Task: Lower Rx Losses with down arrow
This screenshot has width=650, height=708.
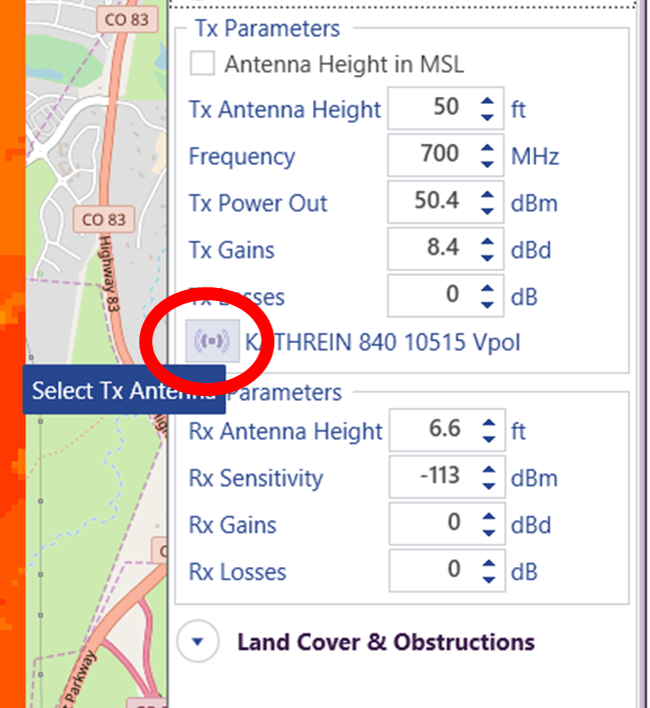Action: click(487, 580)
